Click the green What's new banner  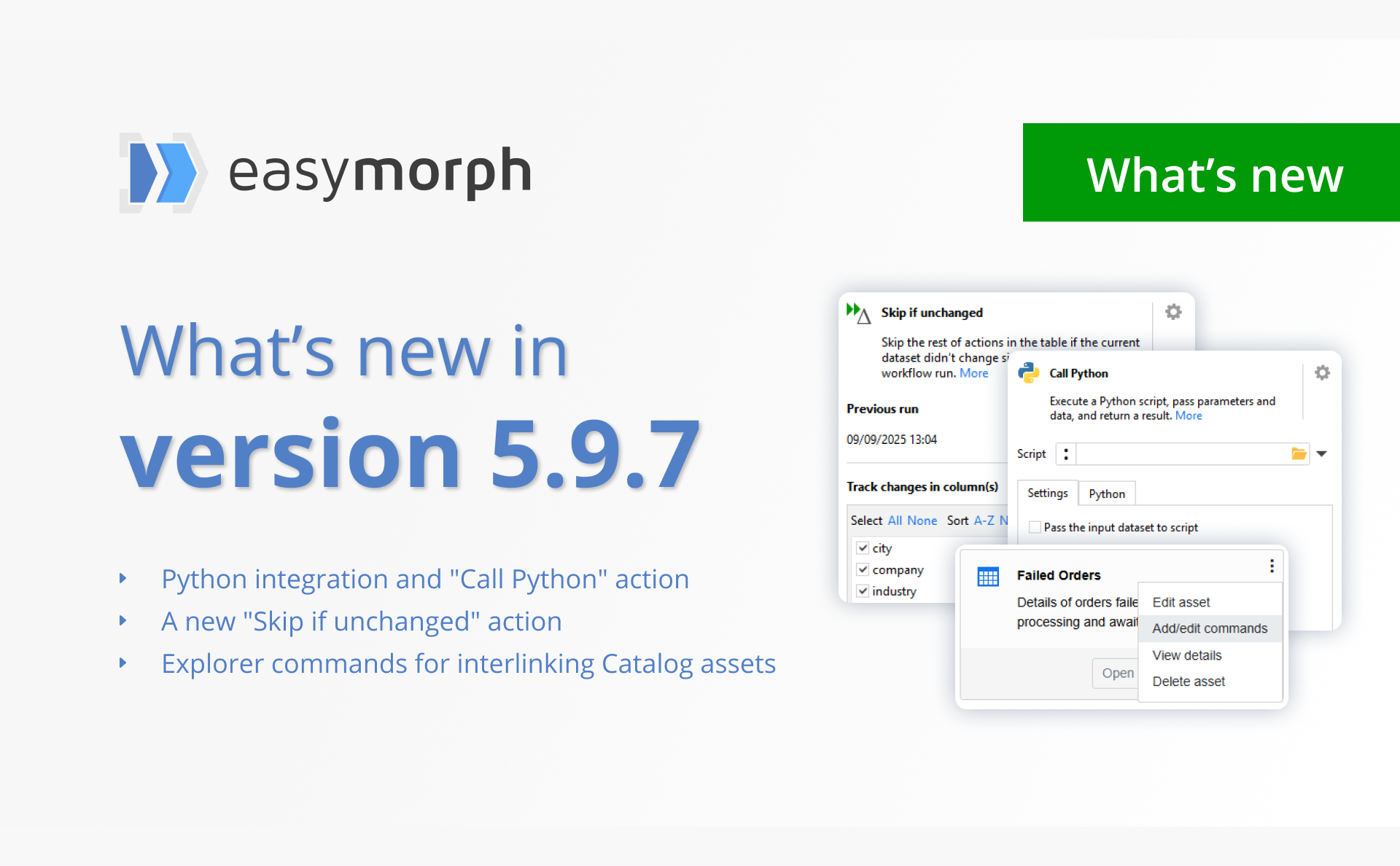click(1211, 173)
